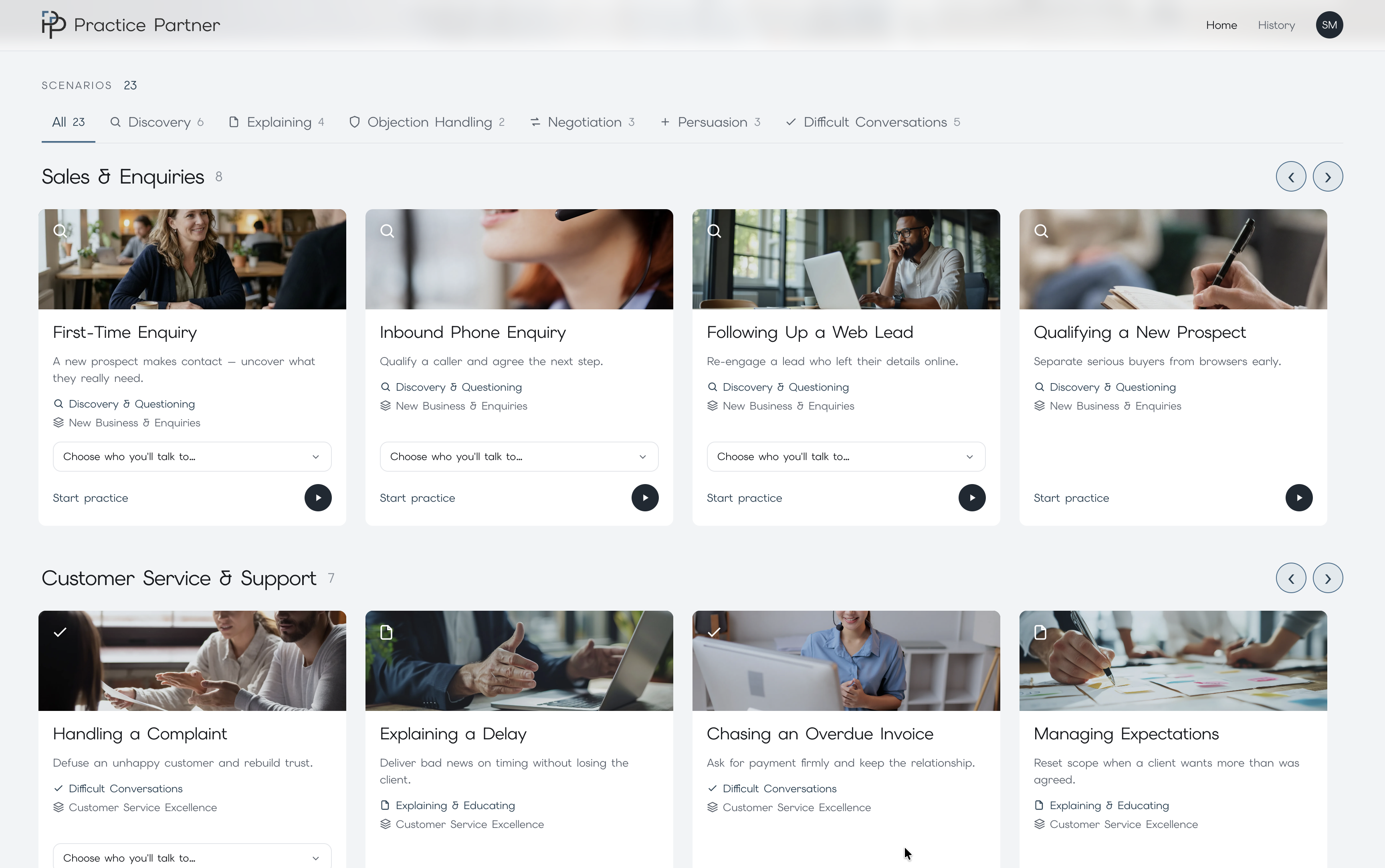This screenshot has width=1385, height=868.
Task: Open persona dropdown in First-Time Enquiry card
Action: point(192,456)
